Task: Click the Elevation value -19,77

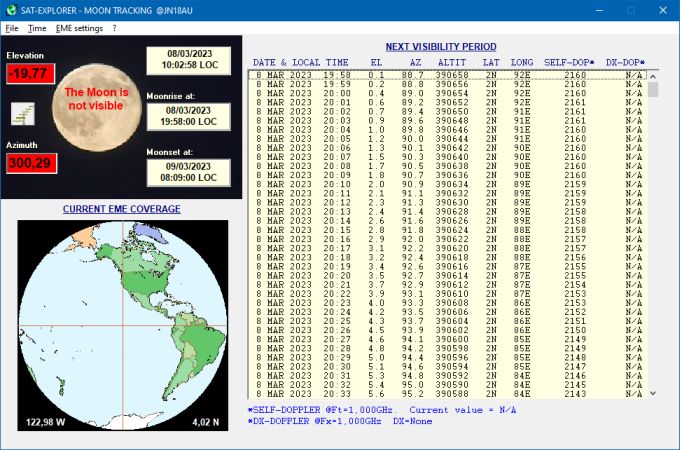Action: 30,73
